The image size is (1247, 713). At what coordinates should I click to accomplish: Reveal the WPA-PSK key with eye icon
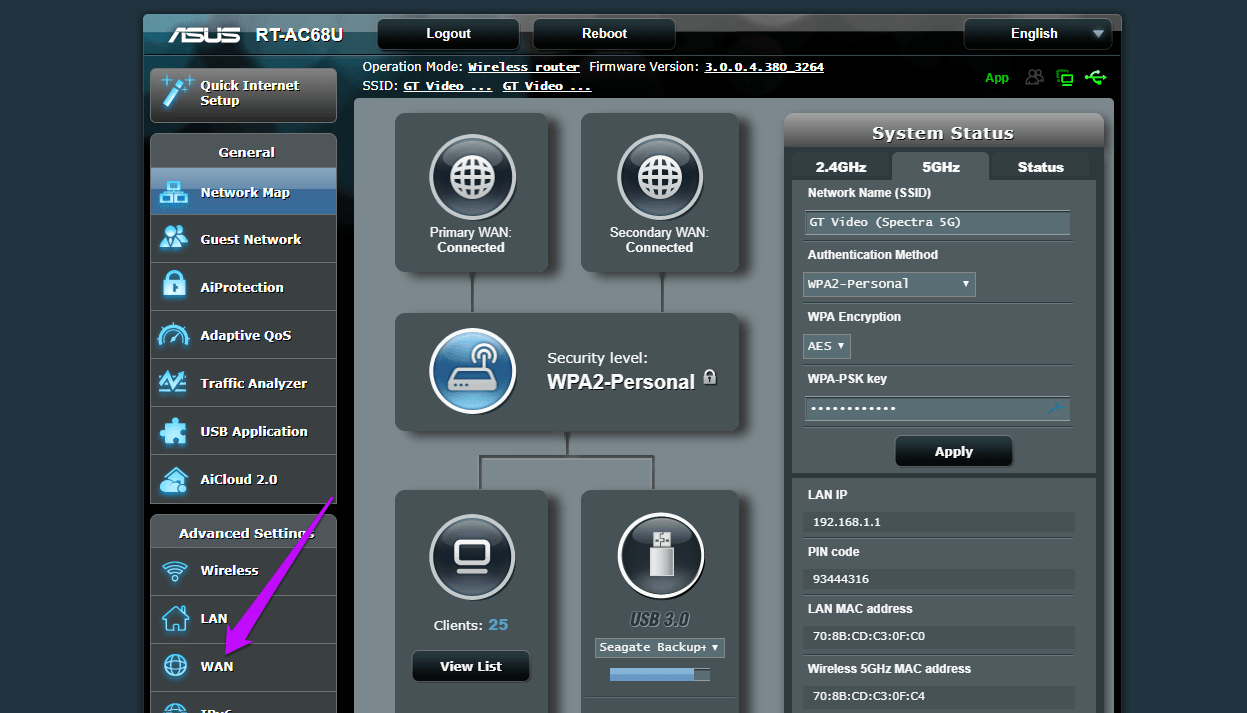1054,408
